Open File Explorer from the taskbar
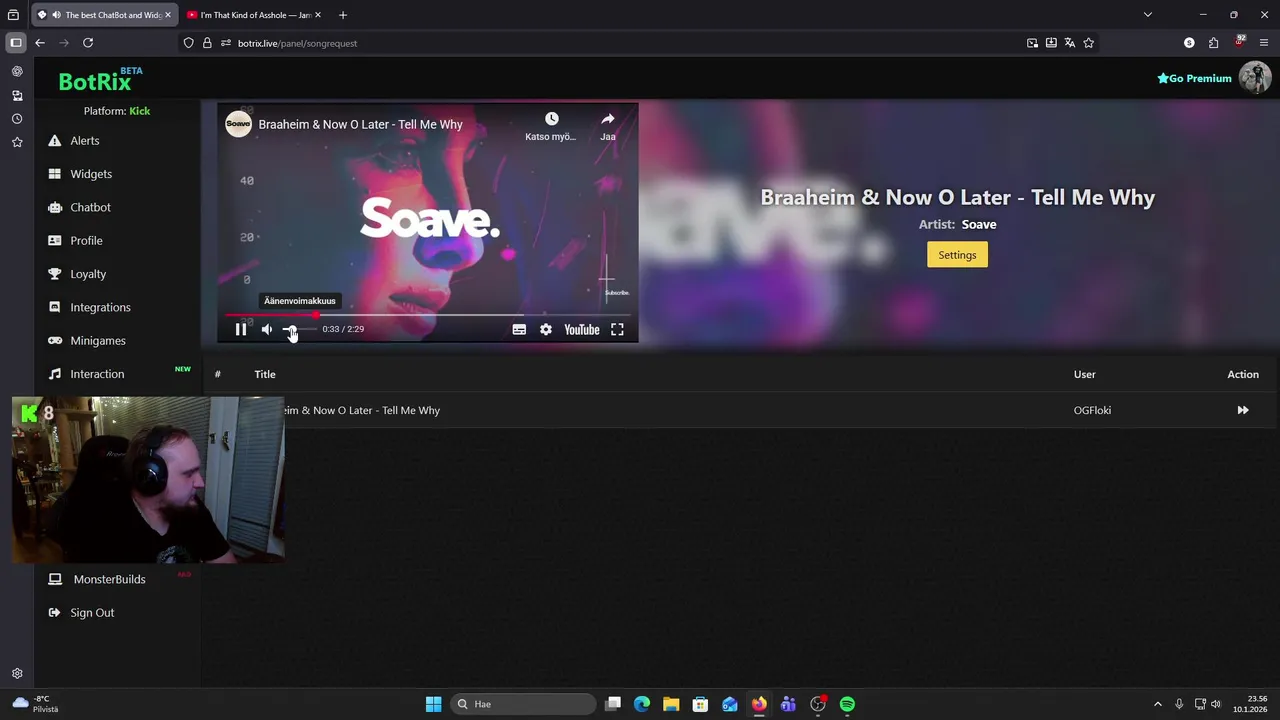 click(671, 704)
